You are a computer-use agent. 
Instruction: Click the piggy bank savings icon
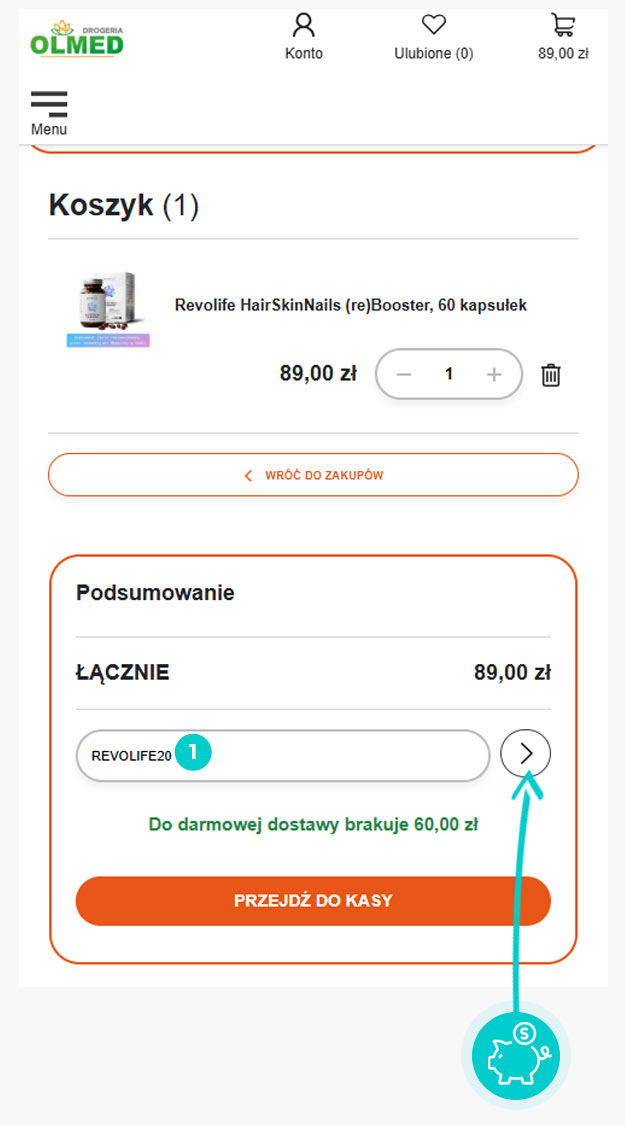coord(515,1056)
